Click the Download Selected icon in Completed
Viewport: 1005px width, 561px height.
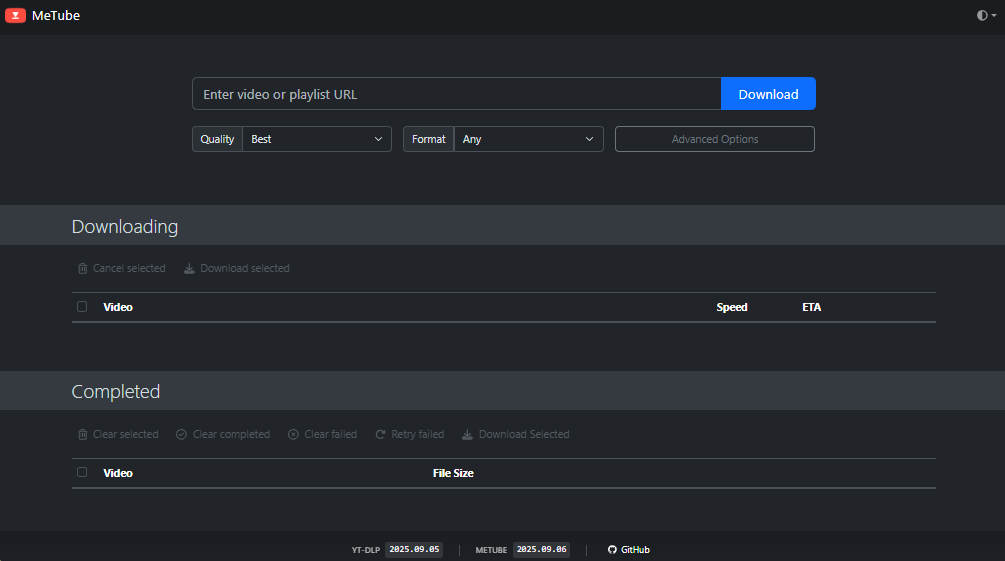pyautogui.click(x=467, y=435)
